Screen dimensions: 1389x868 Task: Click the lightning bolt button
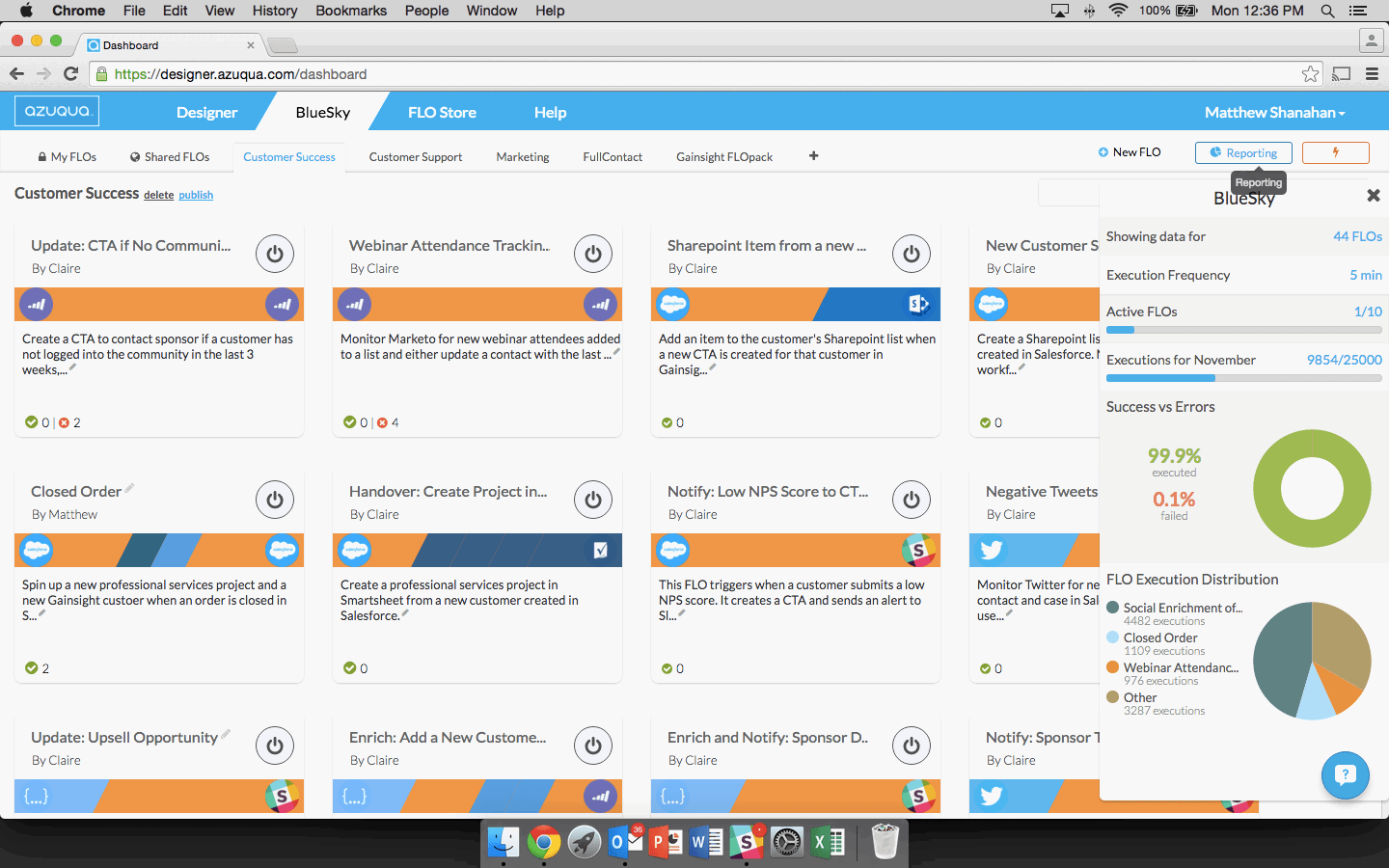tap(1336, 152)
